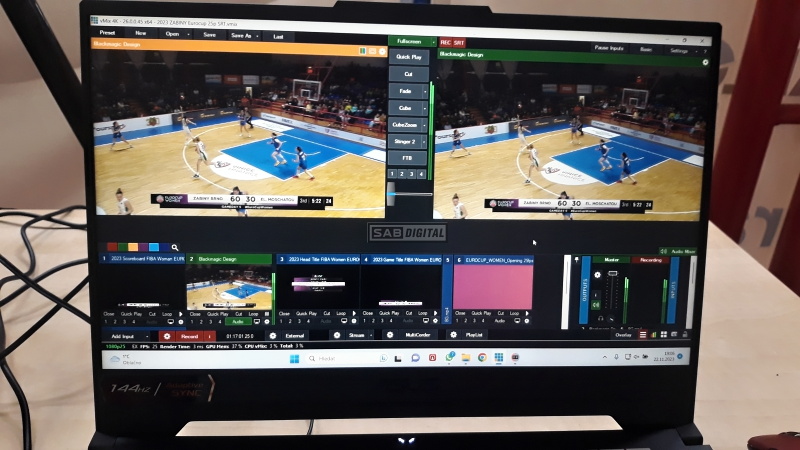
Task: Click the PlayList settings gear icon
Action: click(x=453, y=336)
